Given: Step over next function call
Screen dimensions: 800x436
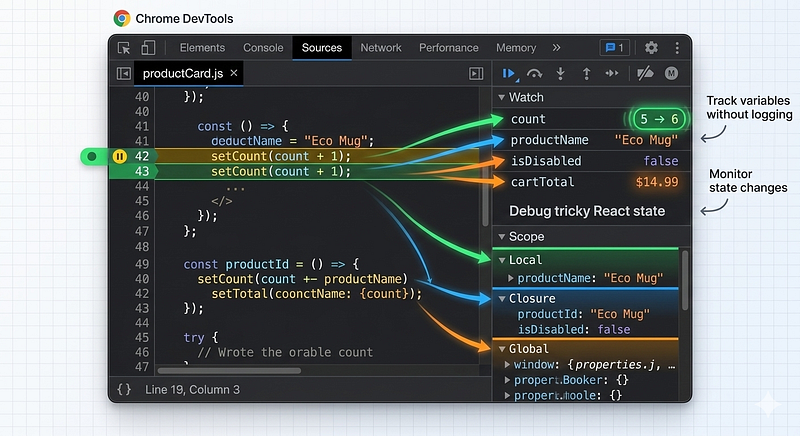Looking at the screenshot, I should 534,74.
